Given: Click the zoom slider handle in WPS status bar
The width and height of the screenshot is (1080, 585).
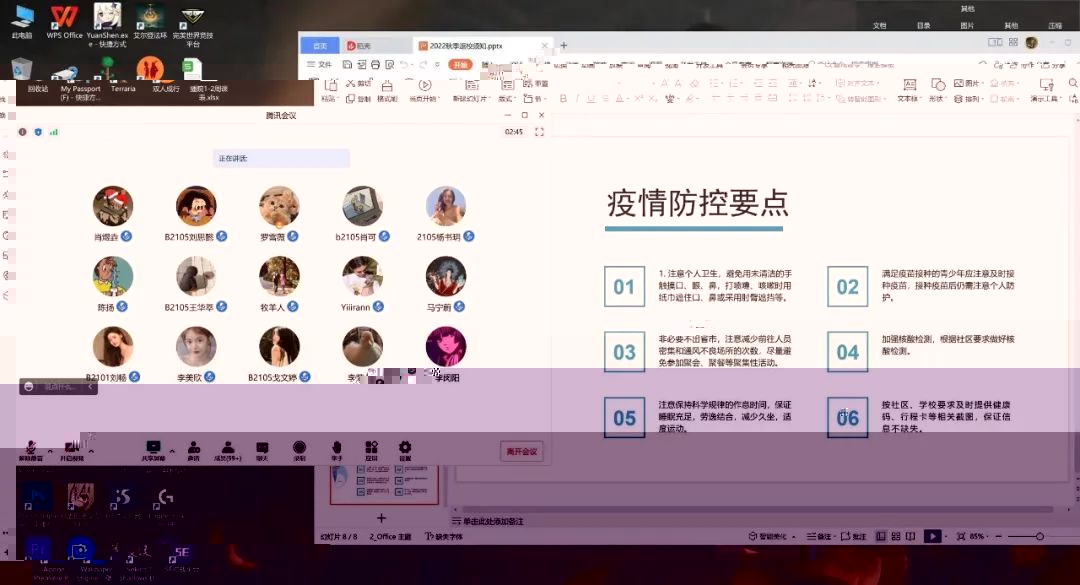Looking at the screenshot, I should click(x=1039, y=536).
